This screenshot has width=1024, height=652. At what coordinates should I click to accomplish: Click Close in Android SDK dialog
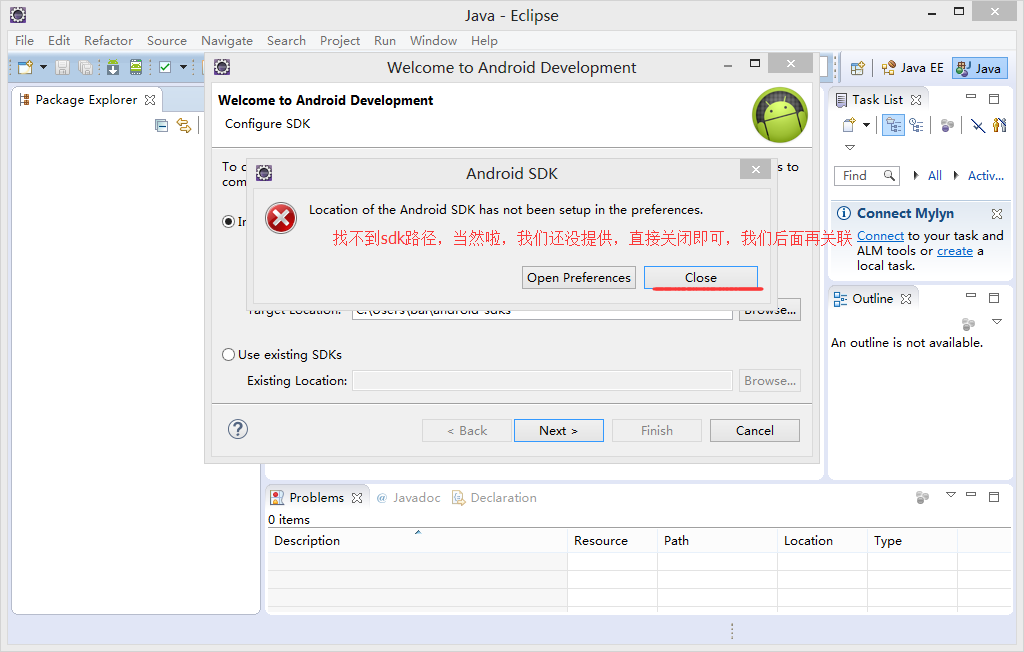pos(701,278)
